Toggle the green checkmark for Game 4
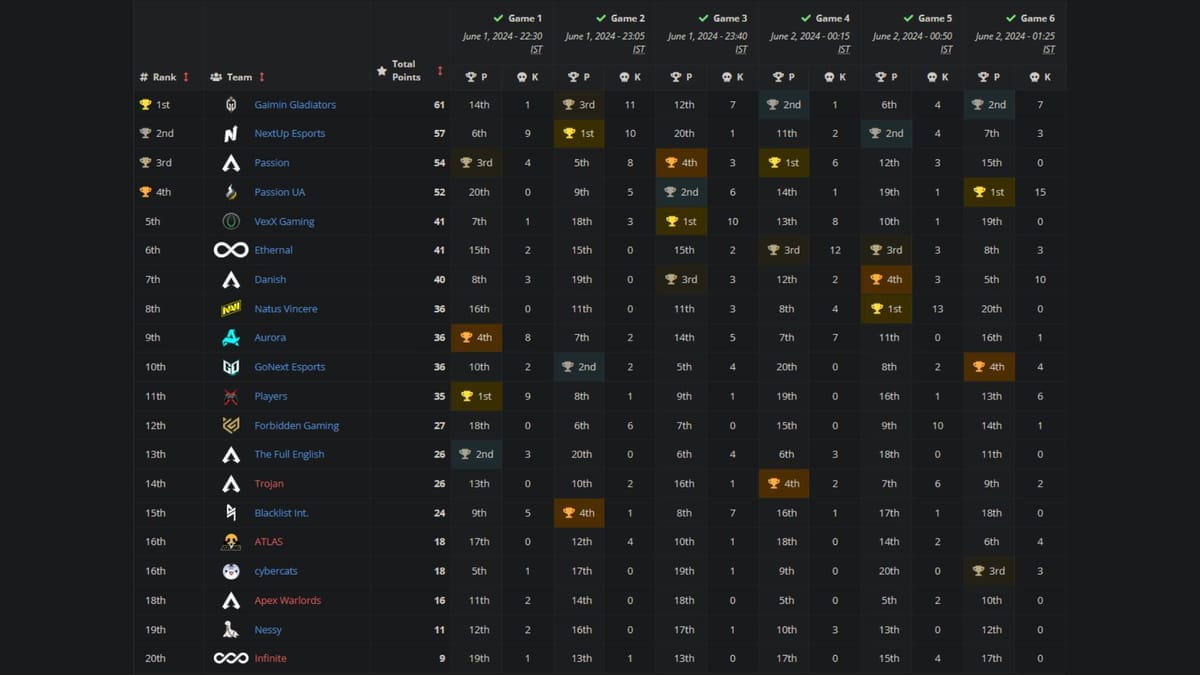 [807, 17]
